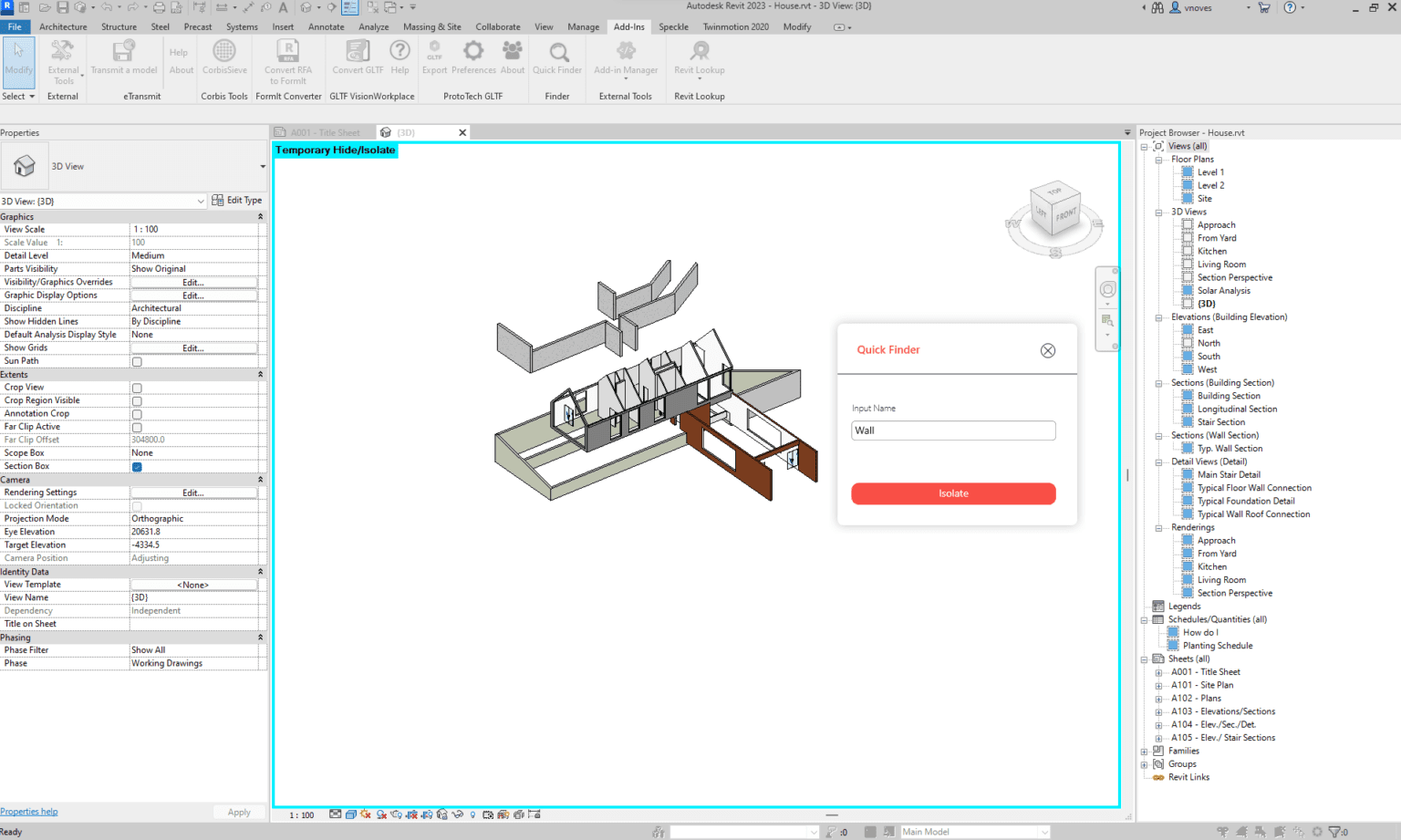Toggle the Sun Path checkbox

136,360
